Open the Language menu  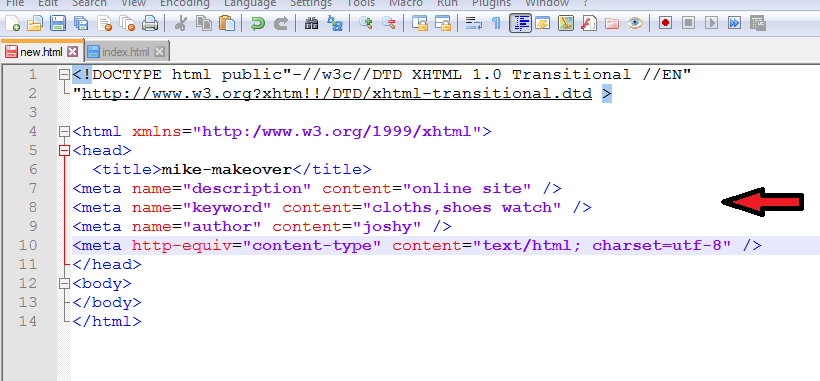tap(250, 3)
